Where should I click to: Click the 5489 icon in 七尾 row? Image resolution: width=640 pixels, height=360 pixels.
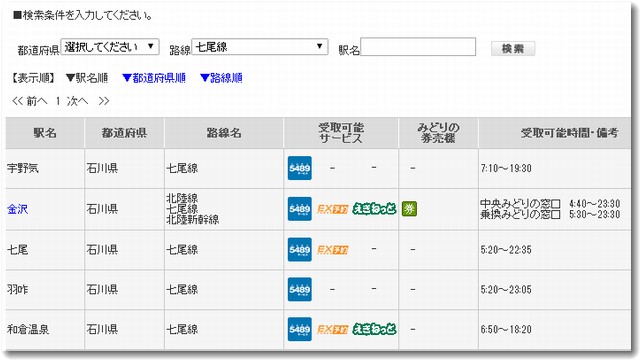pos(300,249)
